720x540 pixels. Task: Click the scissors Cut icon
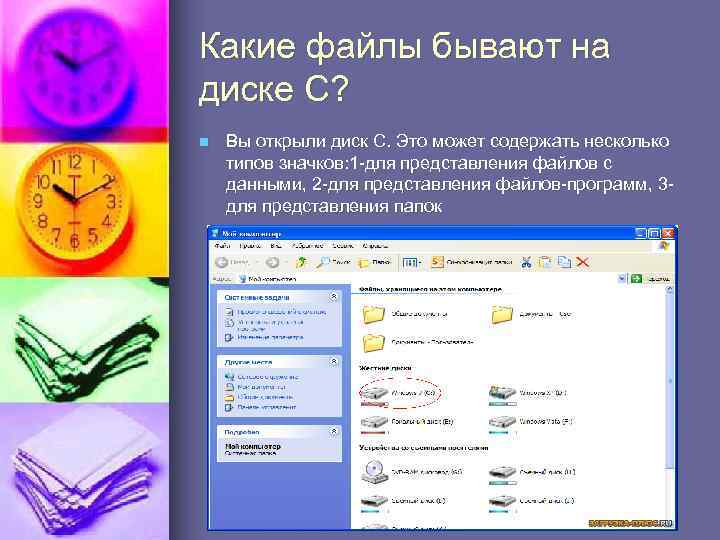(526, 262)
